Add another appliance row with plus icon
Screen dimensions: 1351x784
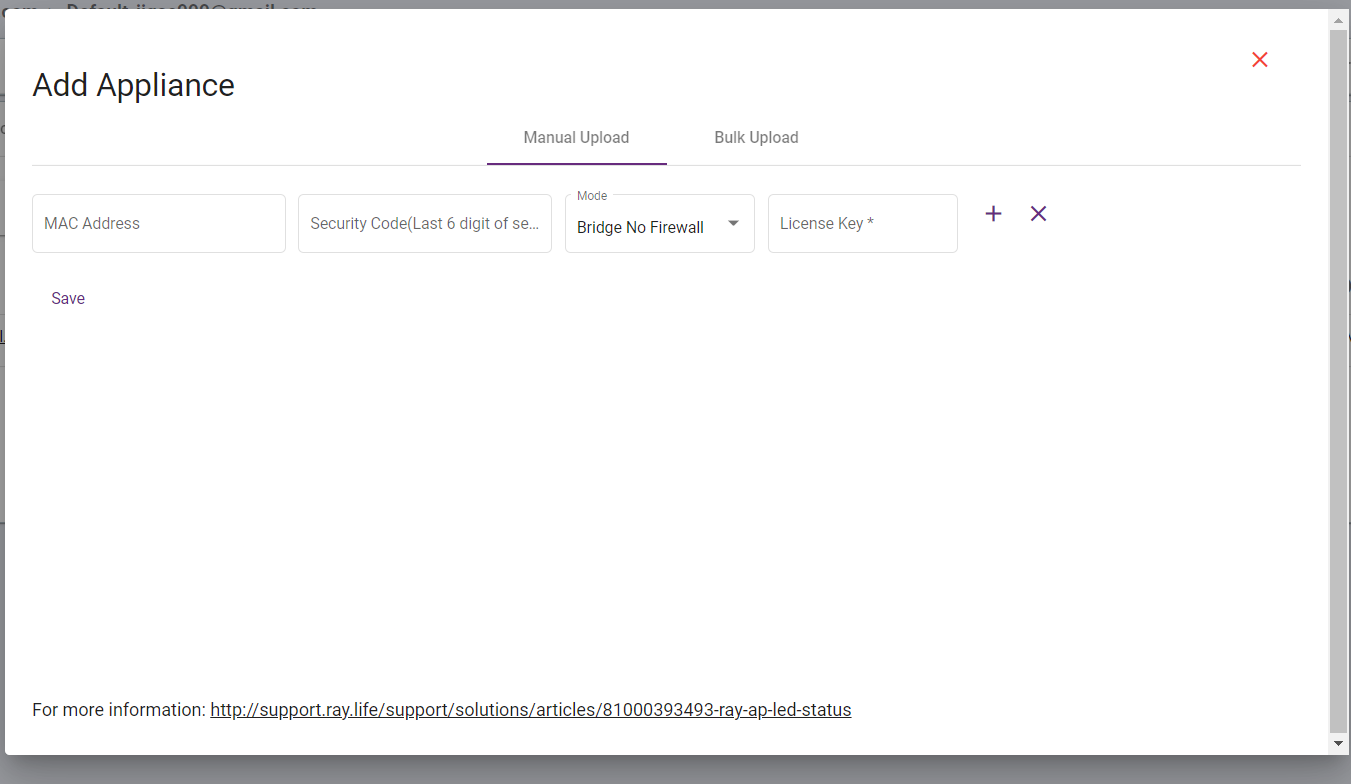point(993,213)
